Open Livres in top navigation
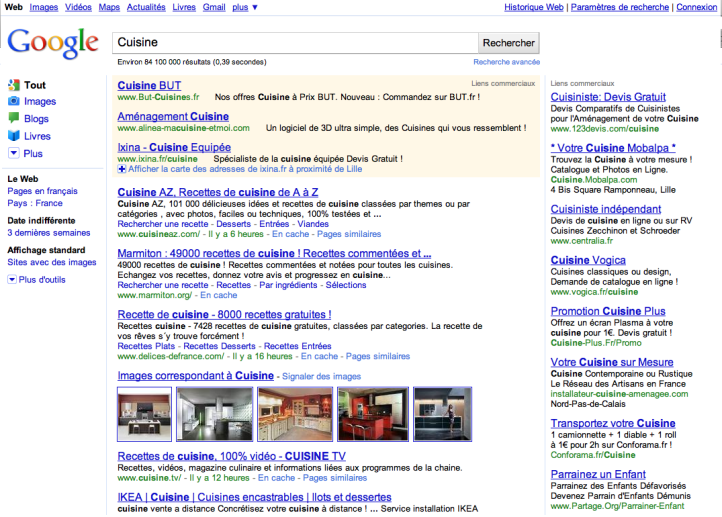This screenshot has height=517, width=722. [x=184, y=7]
